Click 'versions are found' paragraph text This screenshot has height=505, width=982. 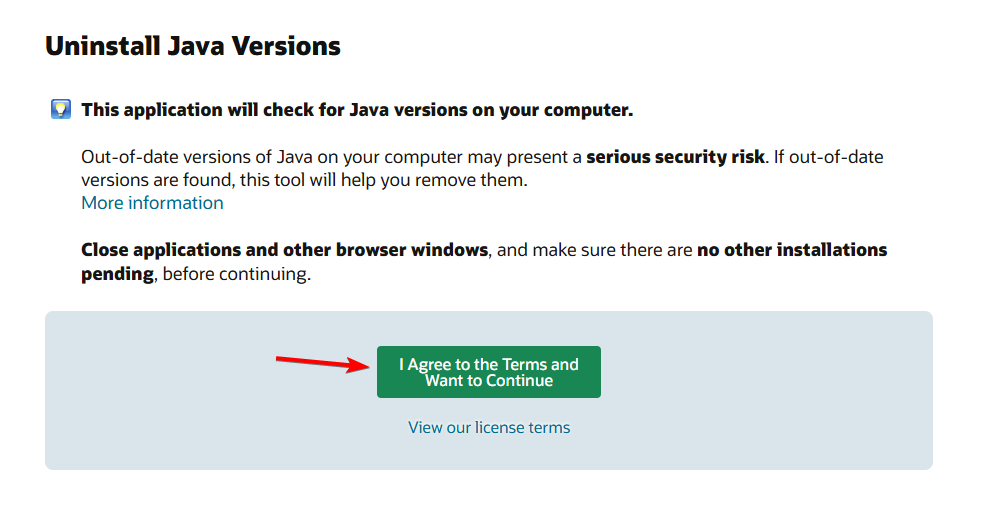158,180
